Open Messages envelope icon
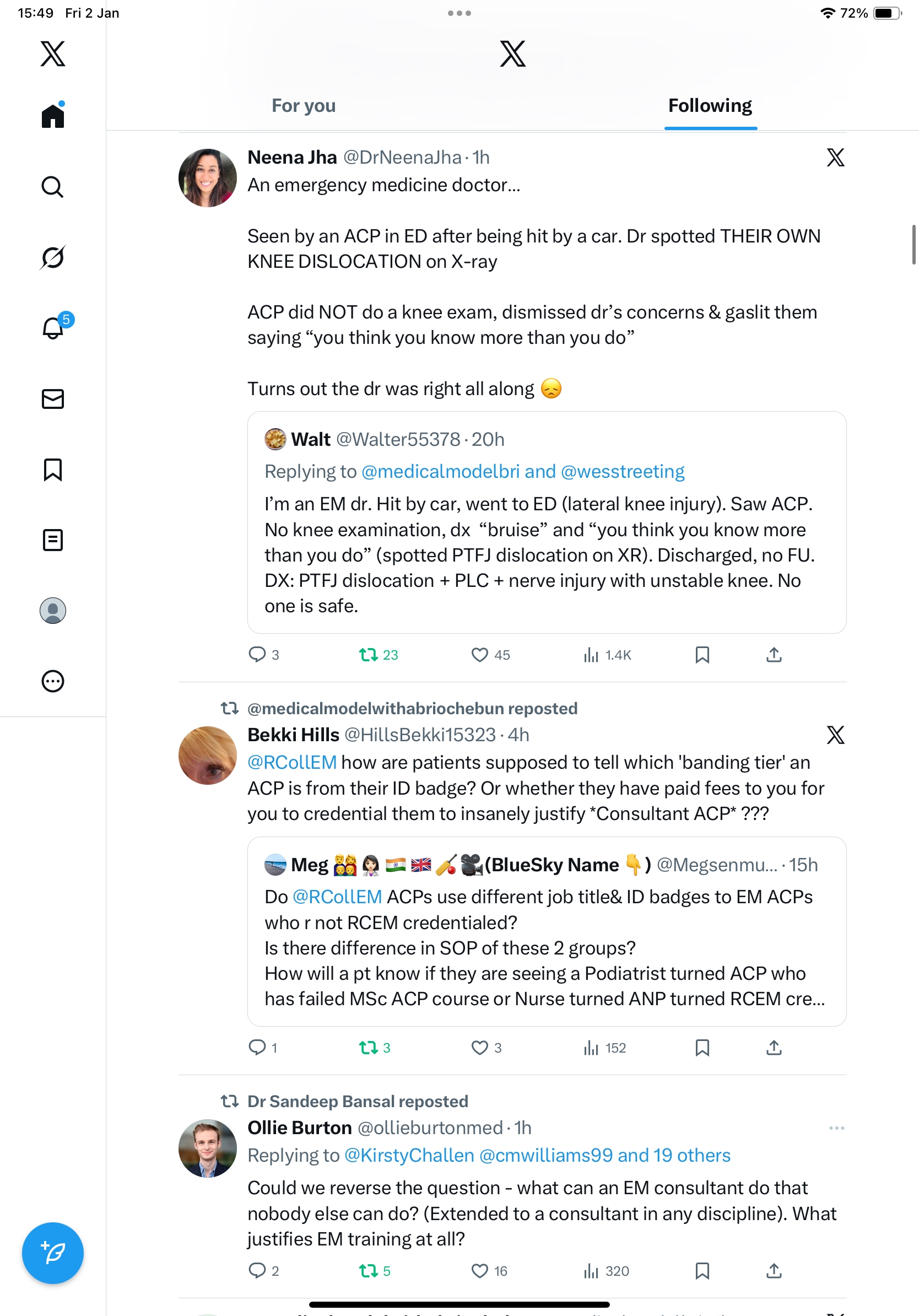The image size is (919, 1316). click(x=53, y=399)
